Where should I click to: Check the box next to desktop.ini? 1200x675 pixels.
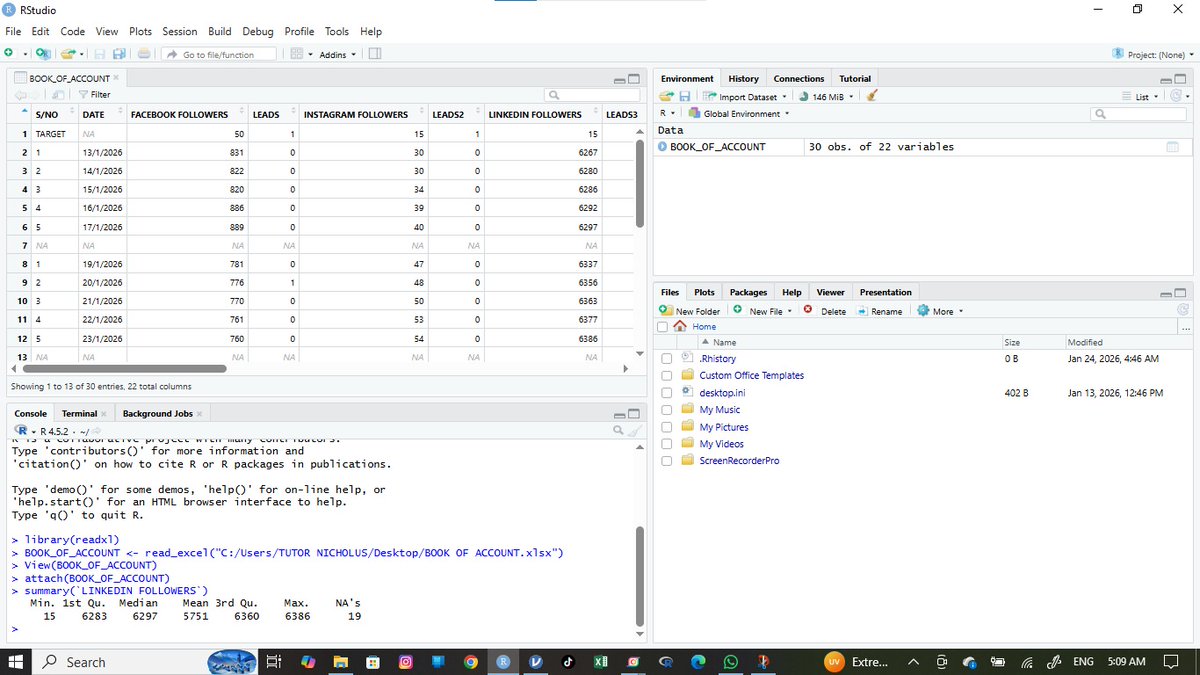click(666, 393)
